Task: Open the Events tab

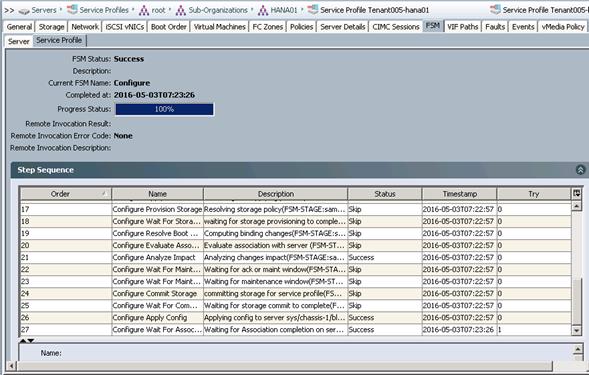Action: click(x=523, y=27)
